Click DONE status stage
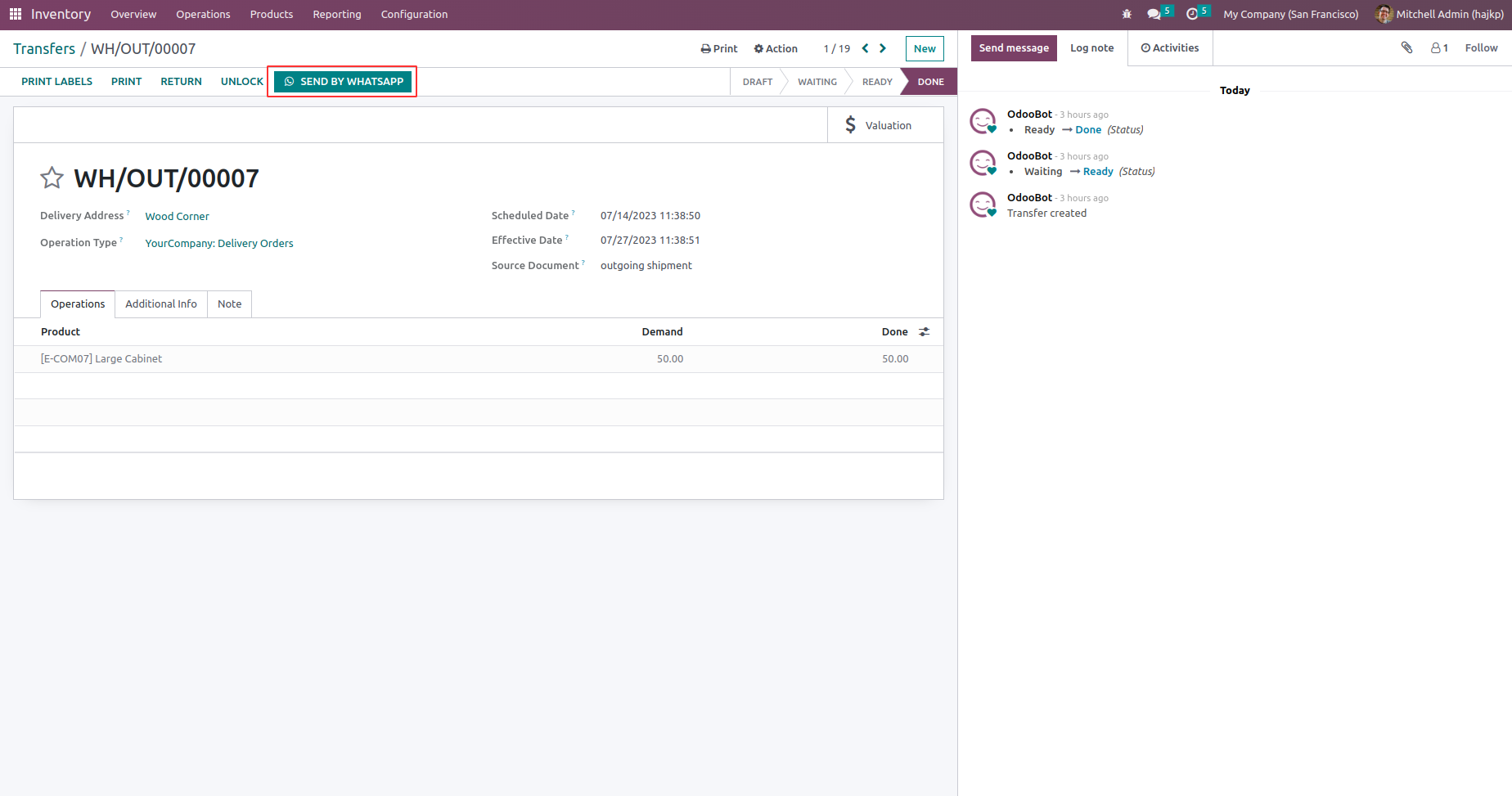Screen dimensions: 1512x796 pyautogui.click(x=930, y=82)
